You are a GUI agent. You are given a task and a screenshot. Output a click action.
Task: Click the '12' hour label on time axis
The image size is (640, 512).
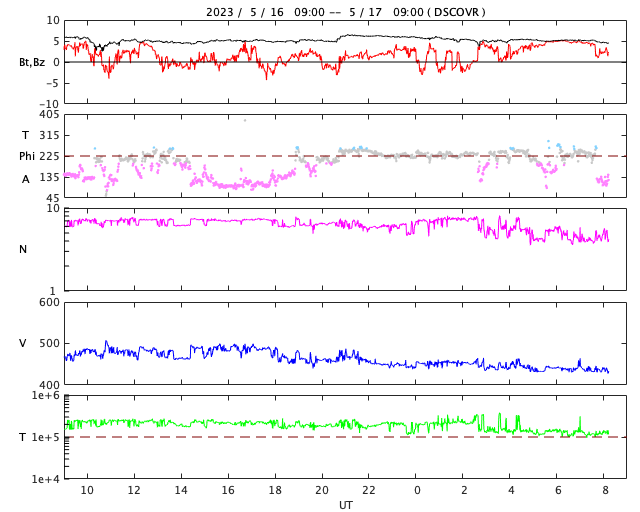pyautogui.click(x=134, y=490)
